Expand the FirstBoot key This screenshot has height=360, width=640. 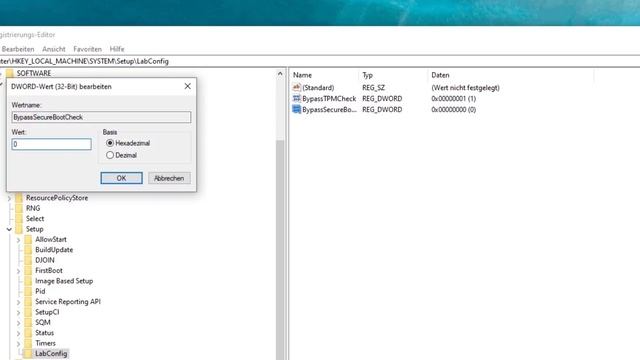click(18, 271)
